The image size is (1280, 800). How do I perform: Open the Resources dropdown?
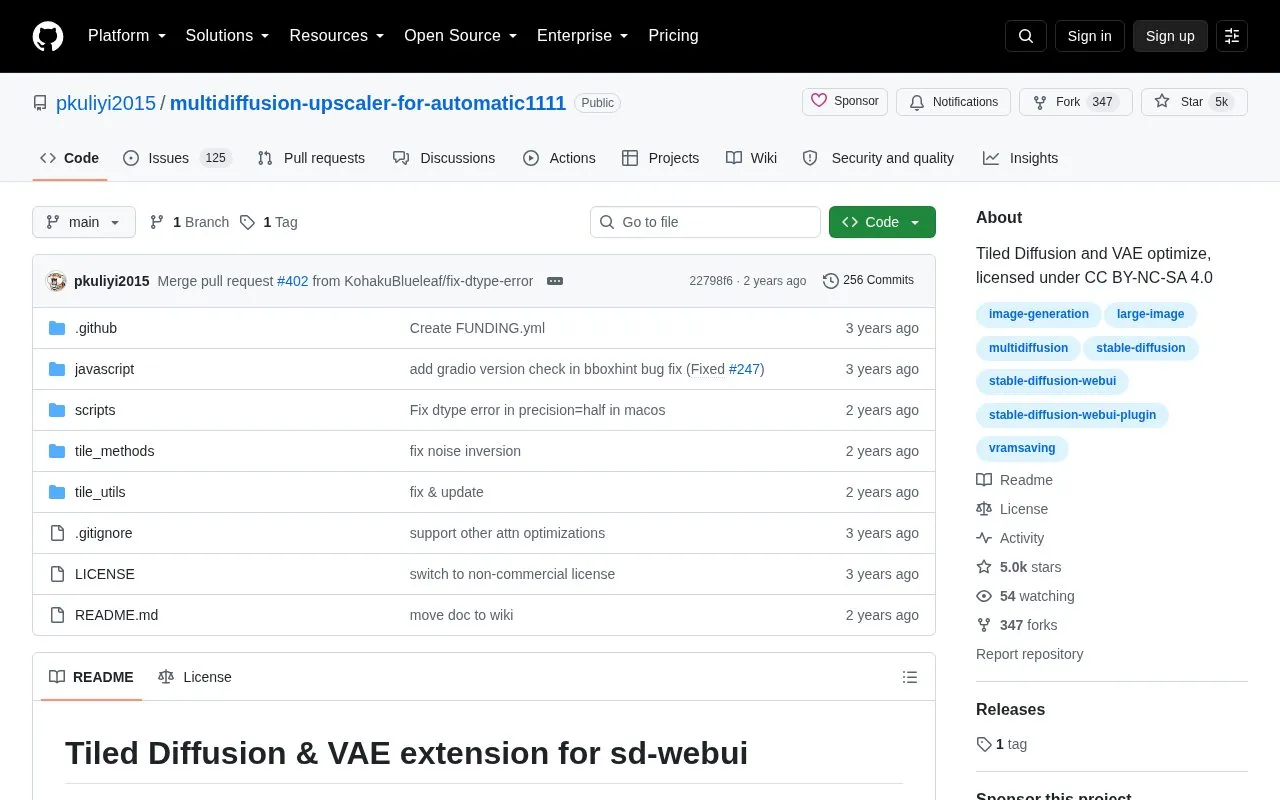337,36
